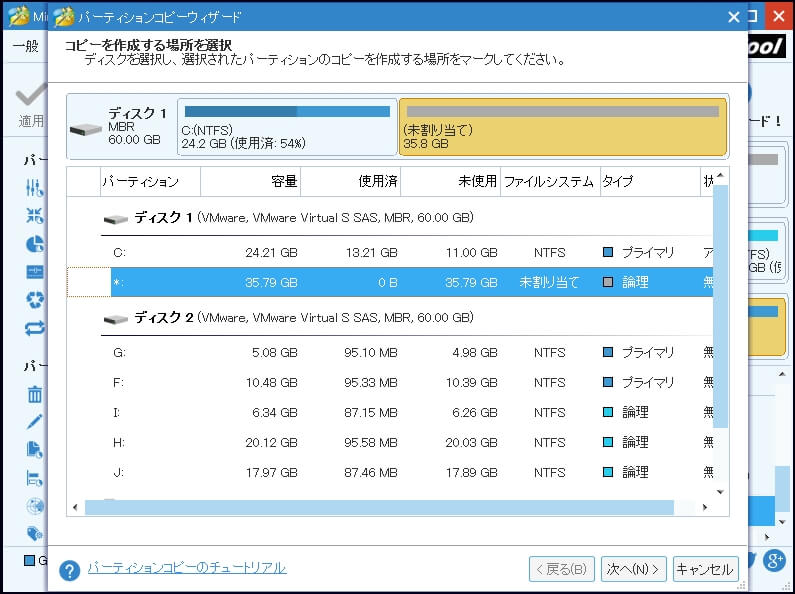Click the primary type square in G: row

(608, 352)
